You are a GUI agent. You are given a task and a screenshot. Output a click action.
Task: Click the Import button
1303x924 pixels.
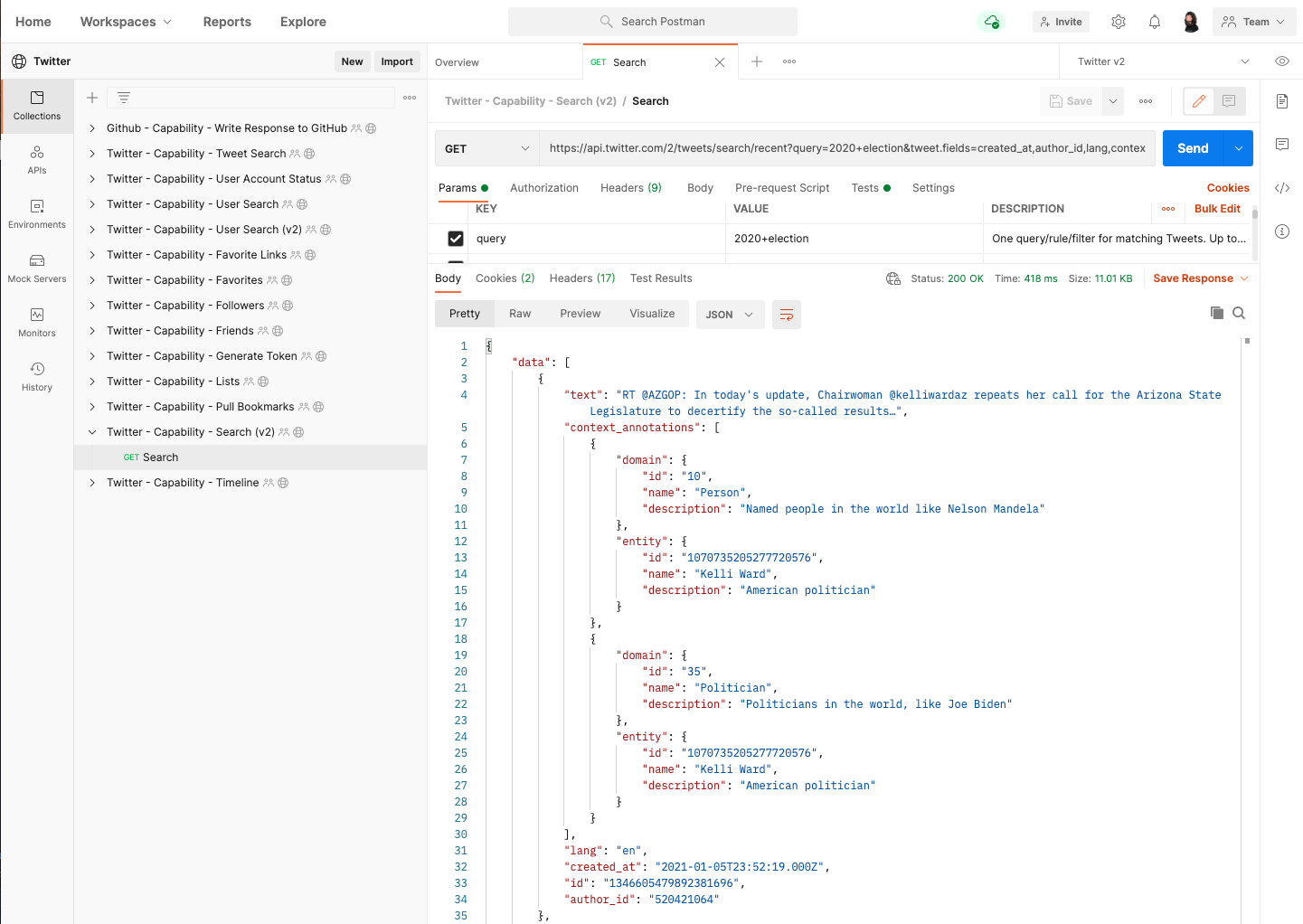397,61
